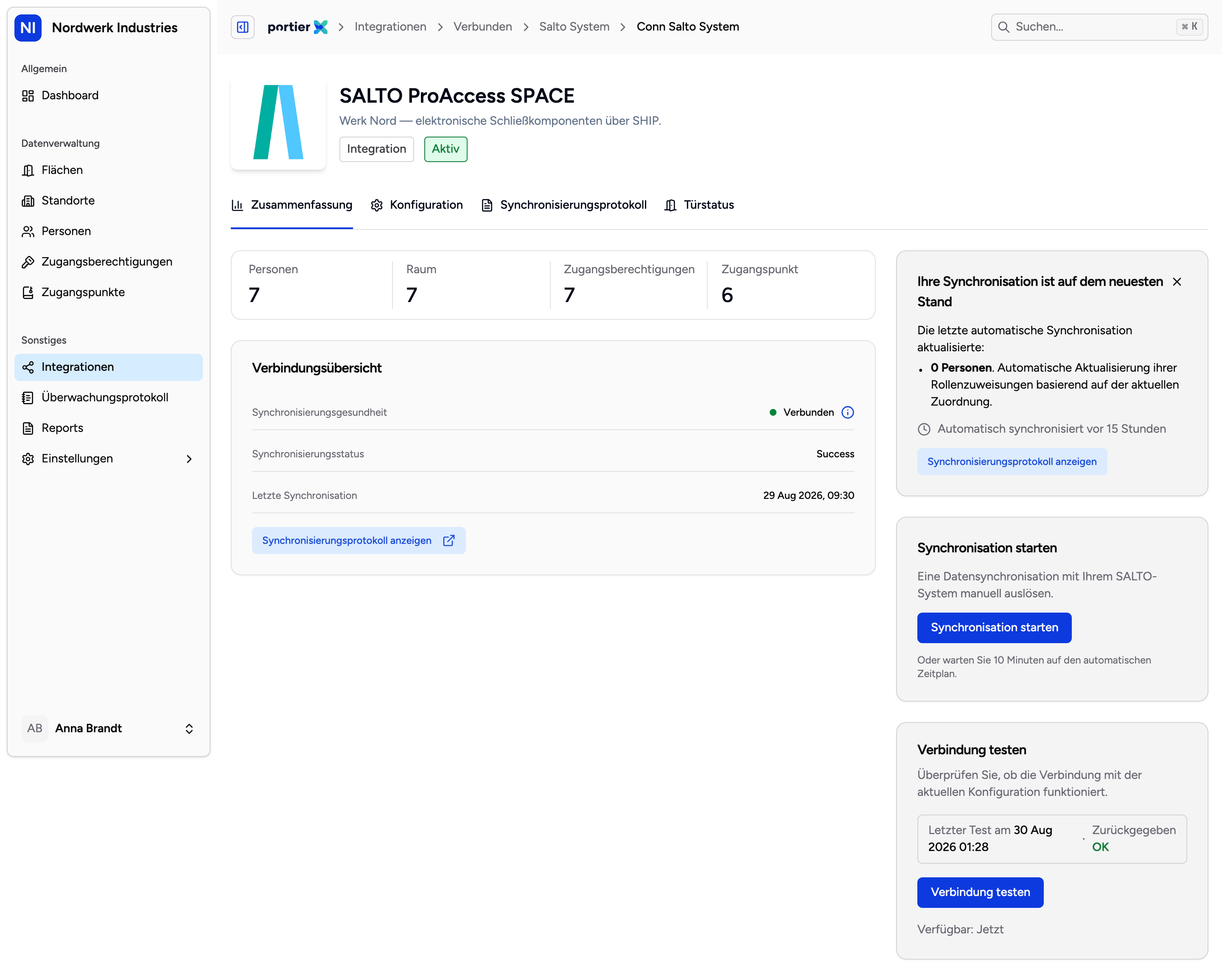Click the Synchronisierungsprotokoll document icon
Viewport: 1222px width, 980px height.
[487, 205]
